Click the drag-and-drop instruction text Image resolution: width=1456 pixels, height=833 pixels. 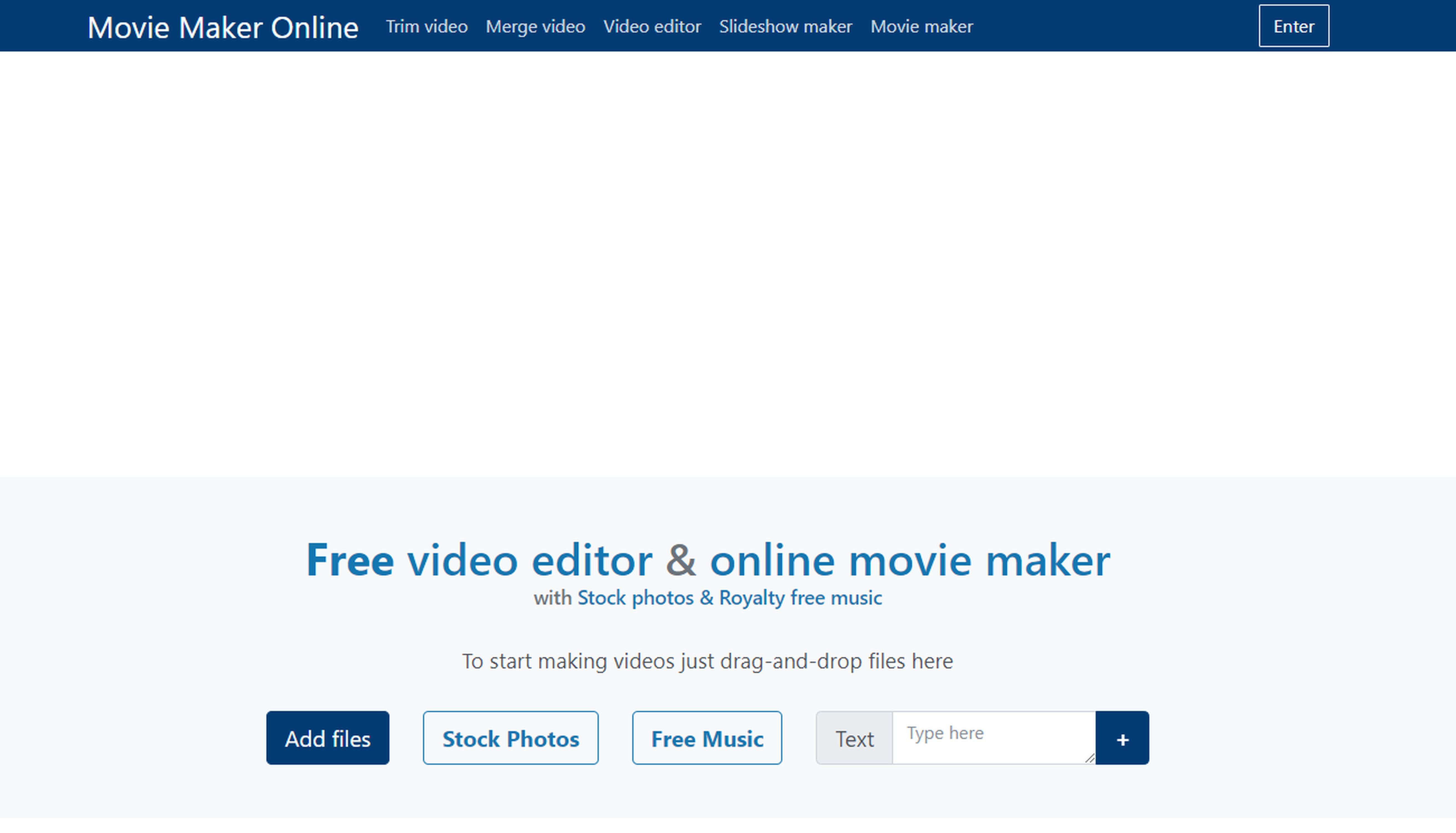pyautogui.click(x=707, y=661)
